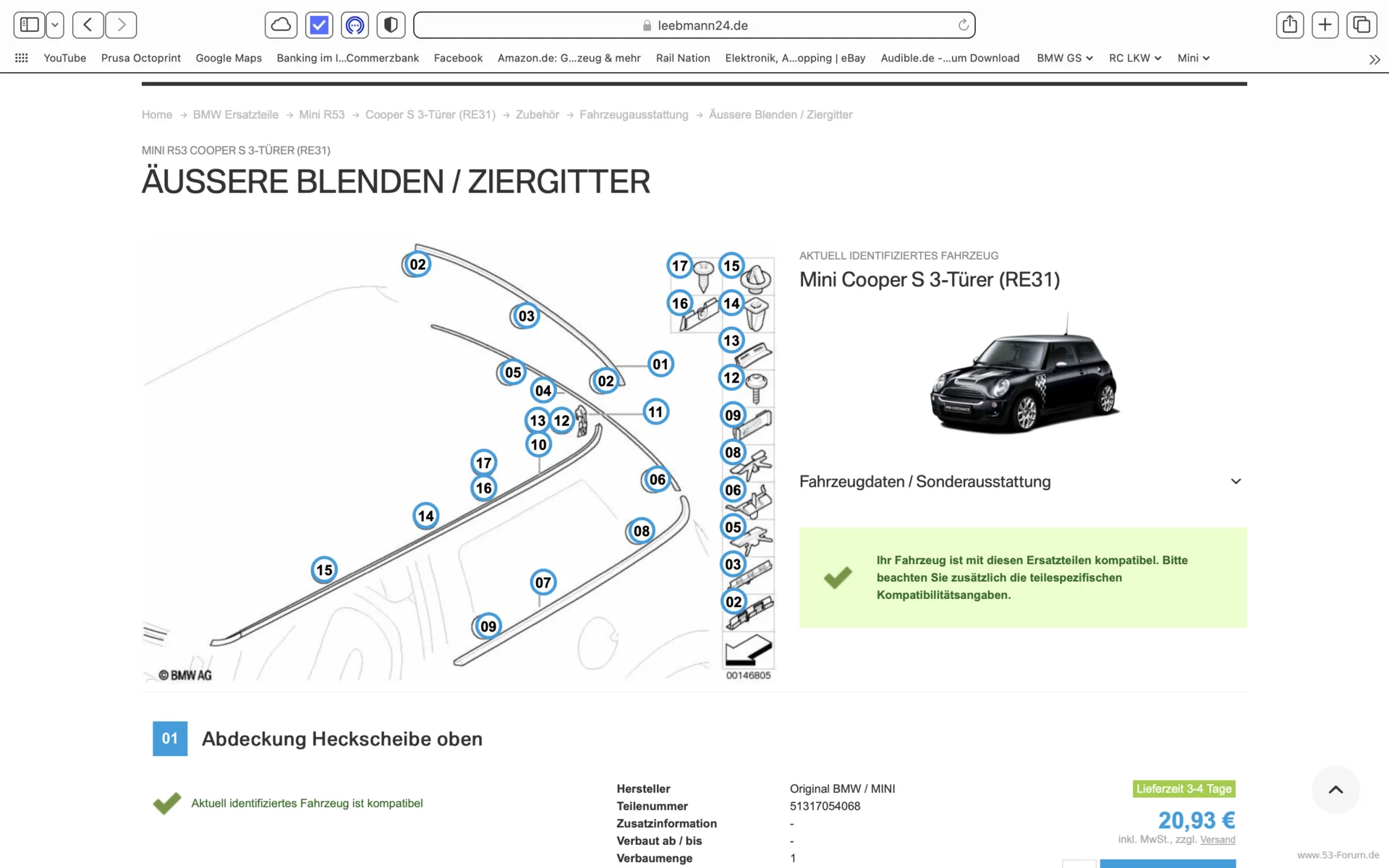Open the Rail Nation bookmark

click(x=683, y=58)
